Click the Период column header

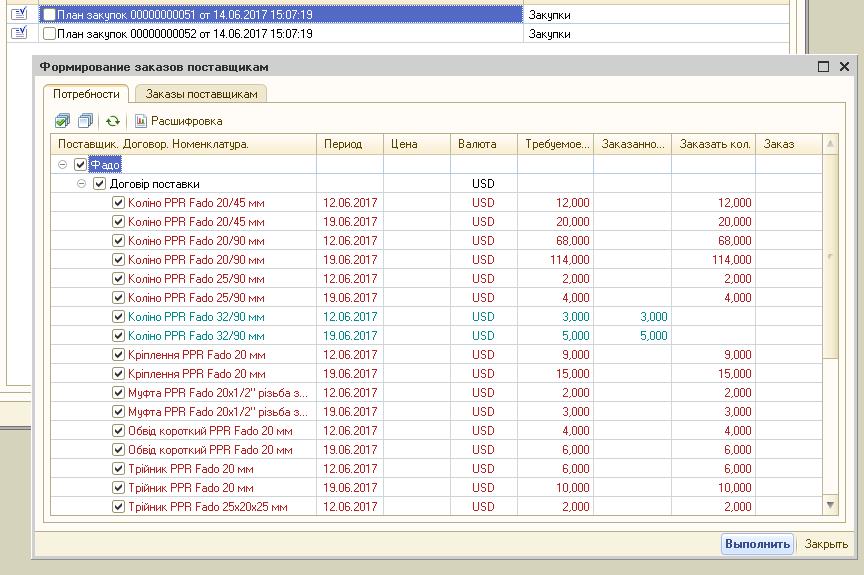coord(350,144)
